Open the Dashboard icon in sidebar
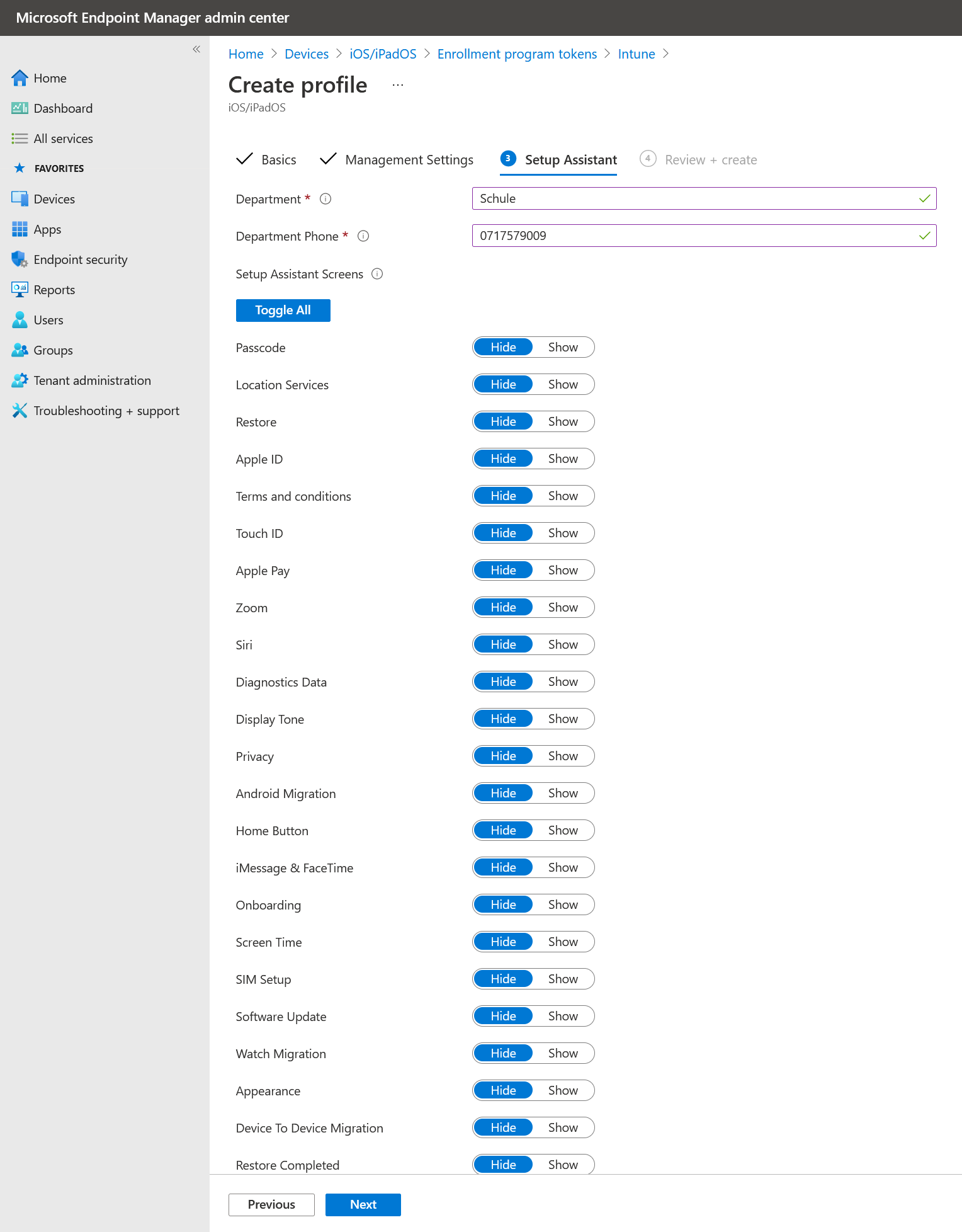 (x=20, y=108)
